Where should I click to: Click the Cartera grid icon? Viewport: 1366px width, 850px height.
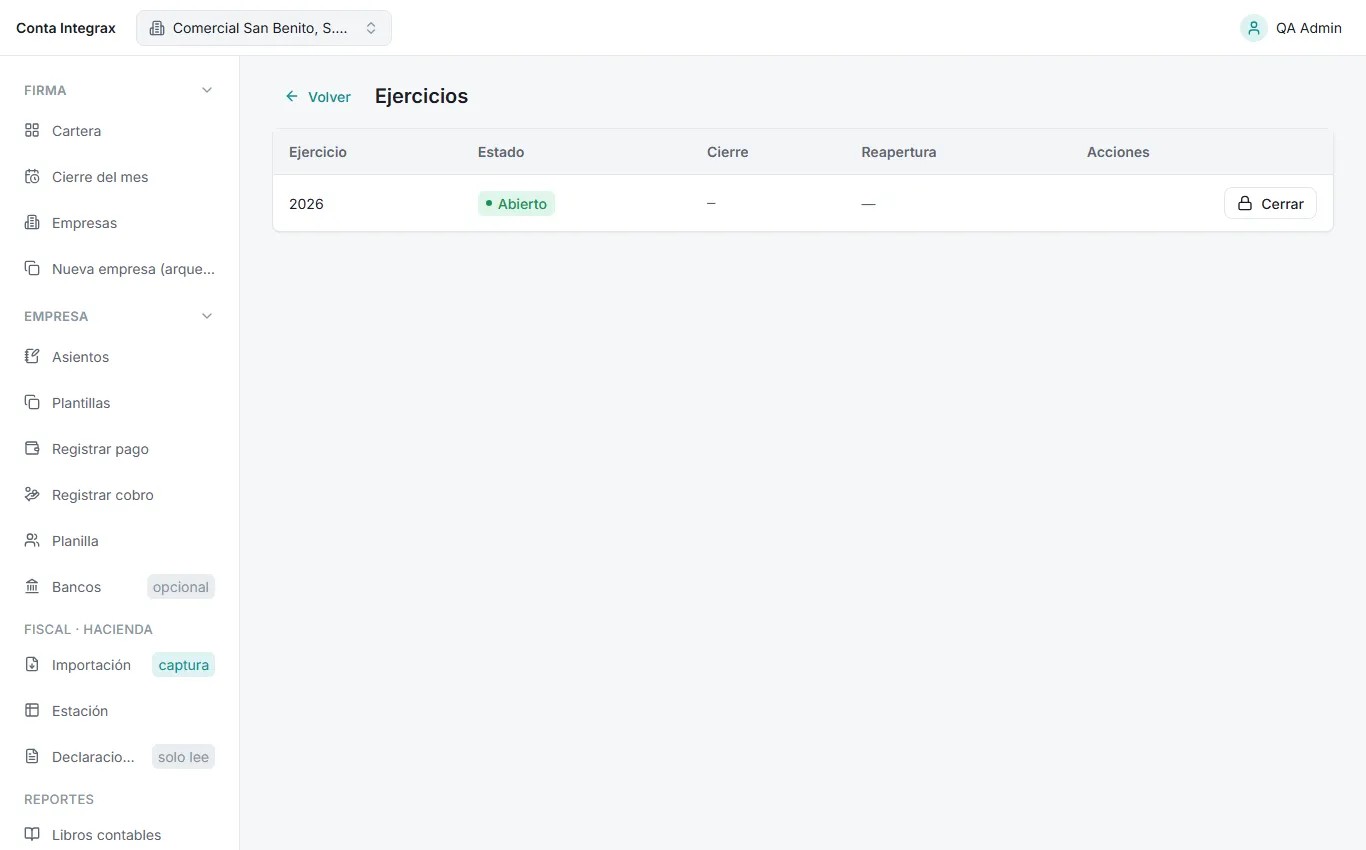click(x=32, y=131)
